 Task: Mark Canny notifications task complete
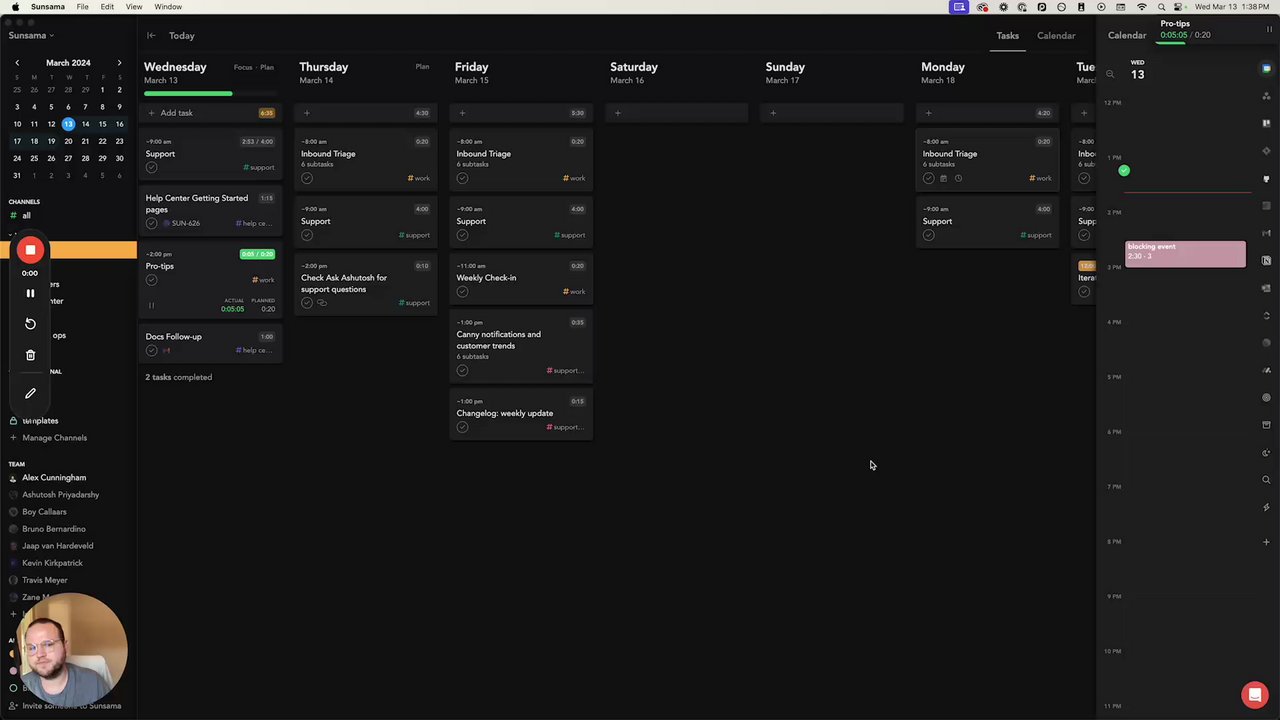click(462, 370)
